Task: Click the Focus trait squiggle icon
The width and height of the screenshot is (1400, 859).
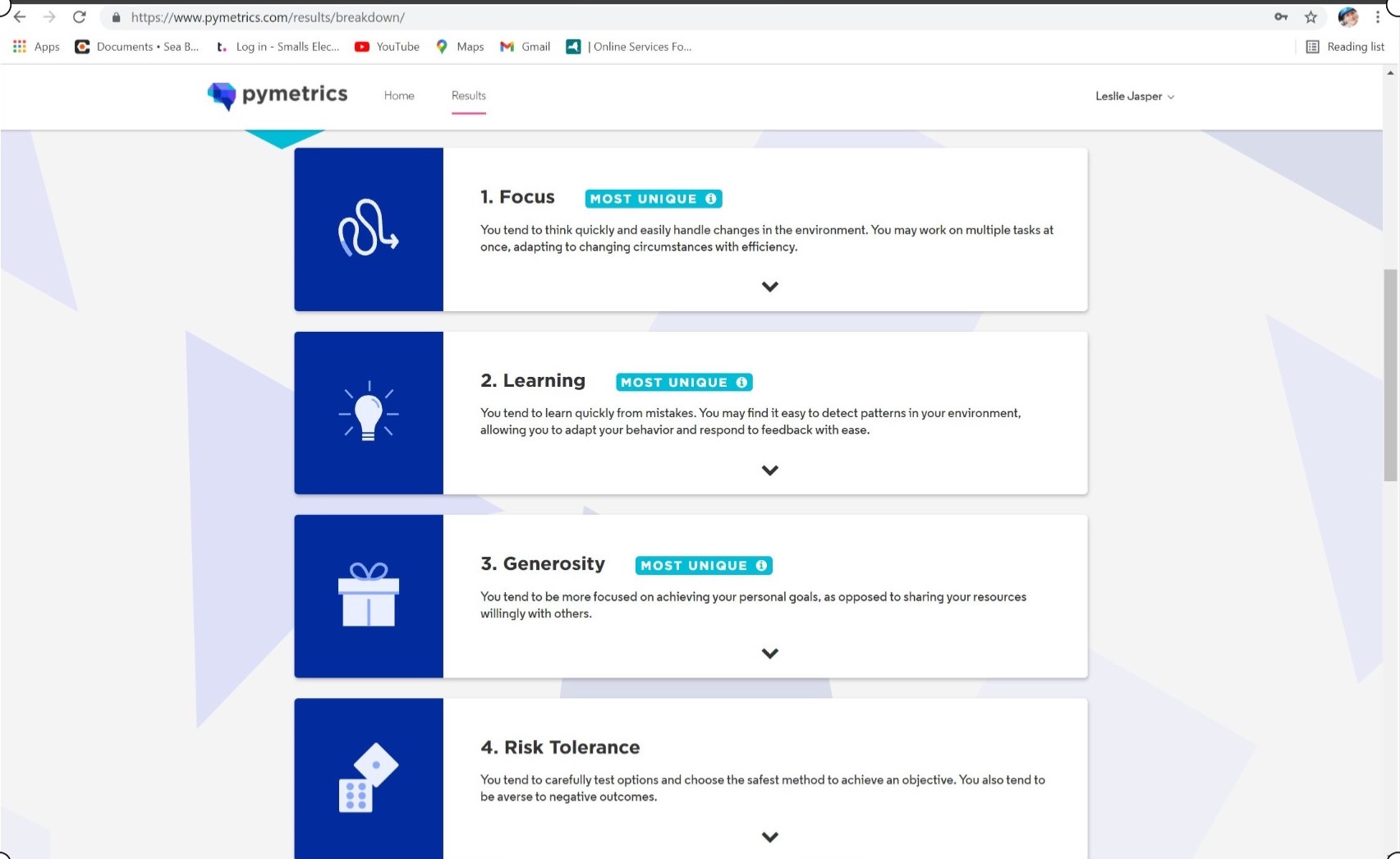Action: [x=368, y=228]
